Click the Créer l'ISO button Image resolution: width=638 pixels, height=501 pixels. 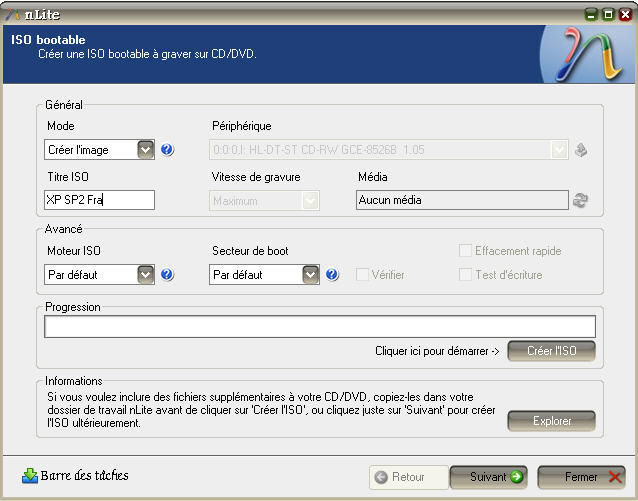pyautogui.click(x=552, y=351)
